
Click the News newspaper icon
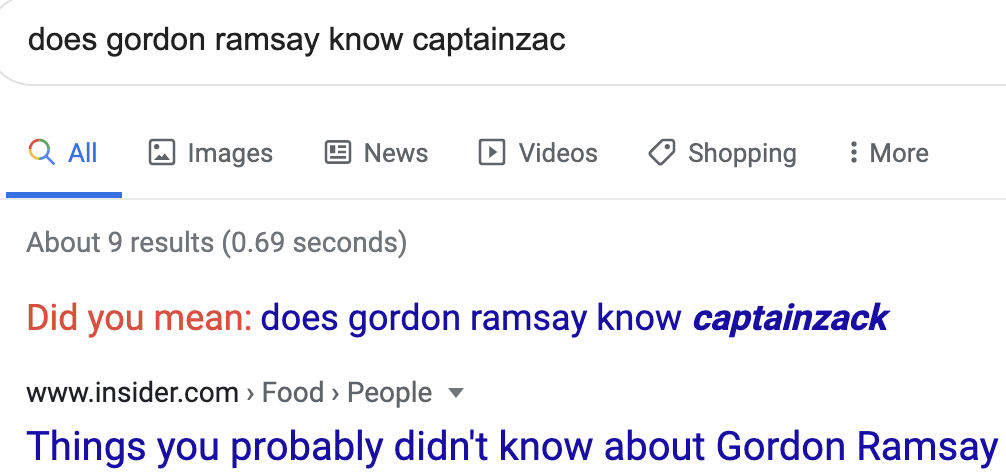[337, 153]
